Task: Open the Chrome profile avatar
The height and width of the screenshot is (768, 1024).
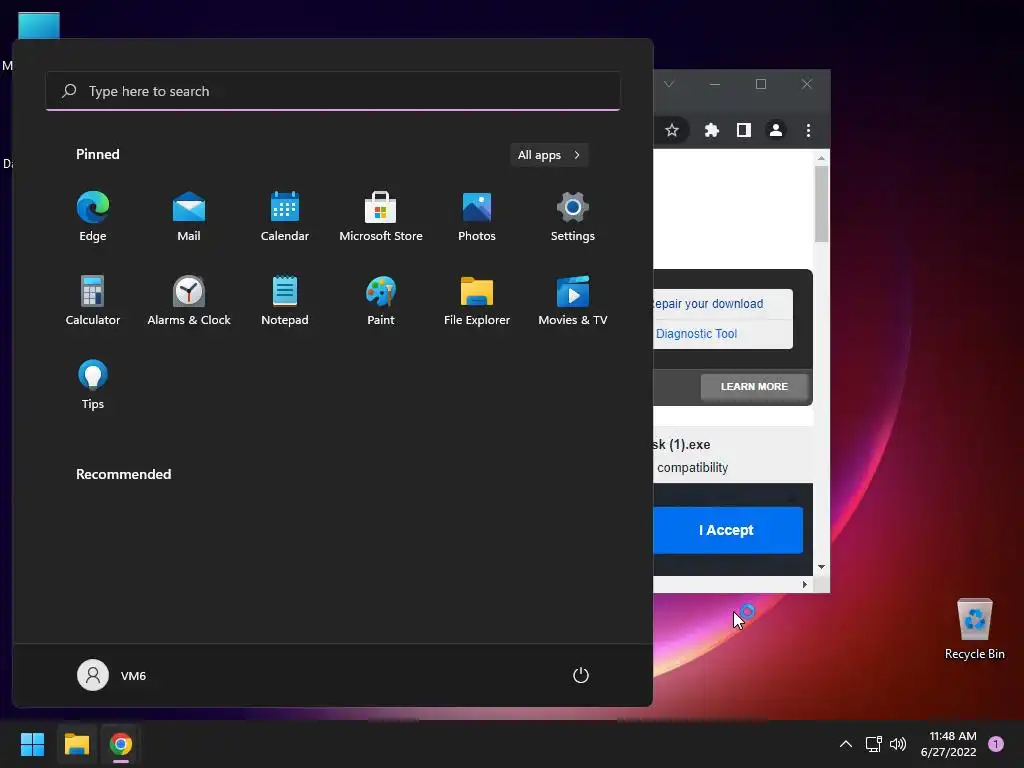Action: pyautogui.click(x=776, y=131)
